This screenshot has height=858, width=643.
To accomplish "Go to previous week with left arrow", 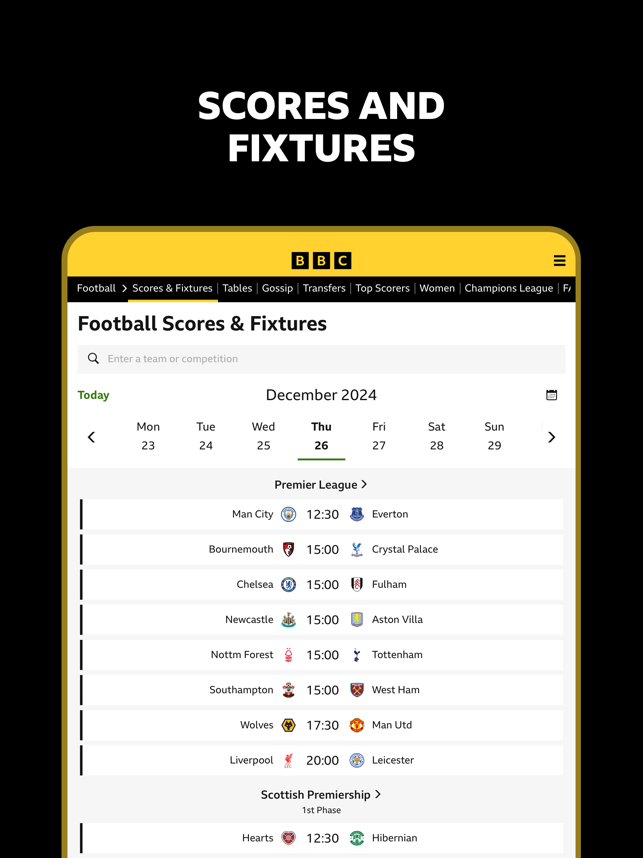I will (91, 437).
